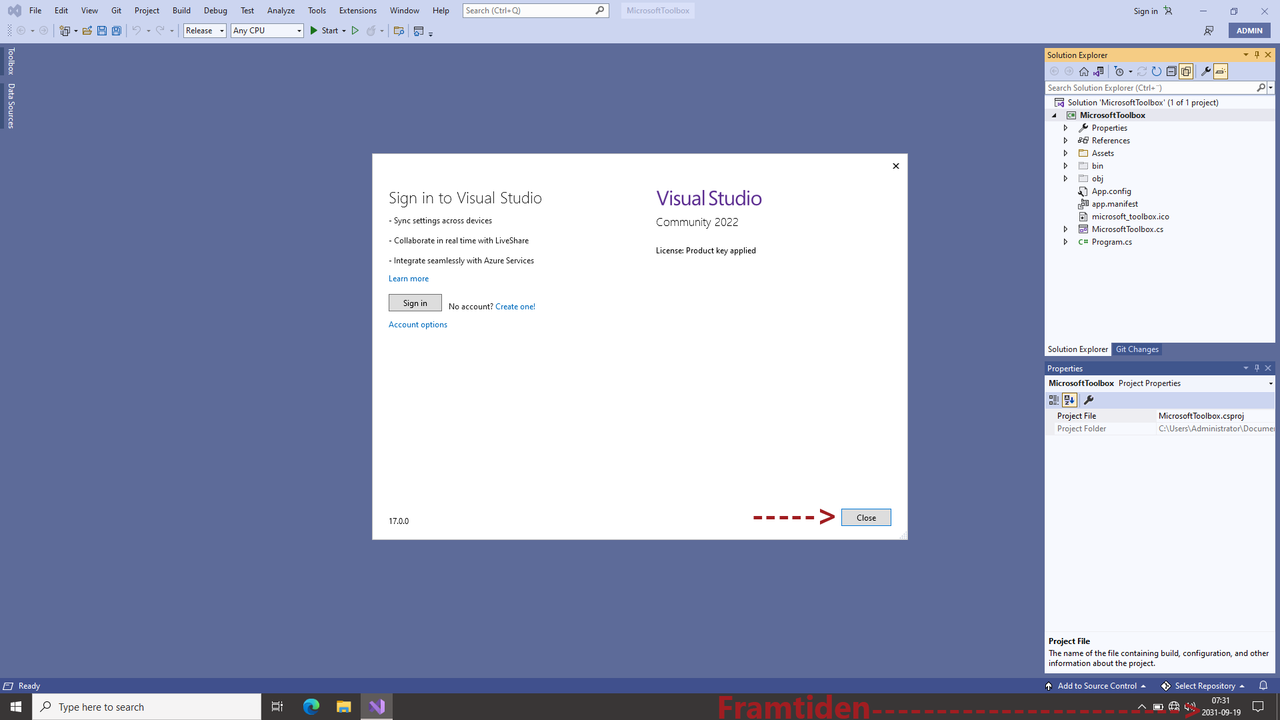
Task: Click the search magnifier in Solution Explorer
Action: (1261, 88)
